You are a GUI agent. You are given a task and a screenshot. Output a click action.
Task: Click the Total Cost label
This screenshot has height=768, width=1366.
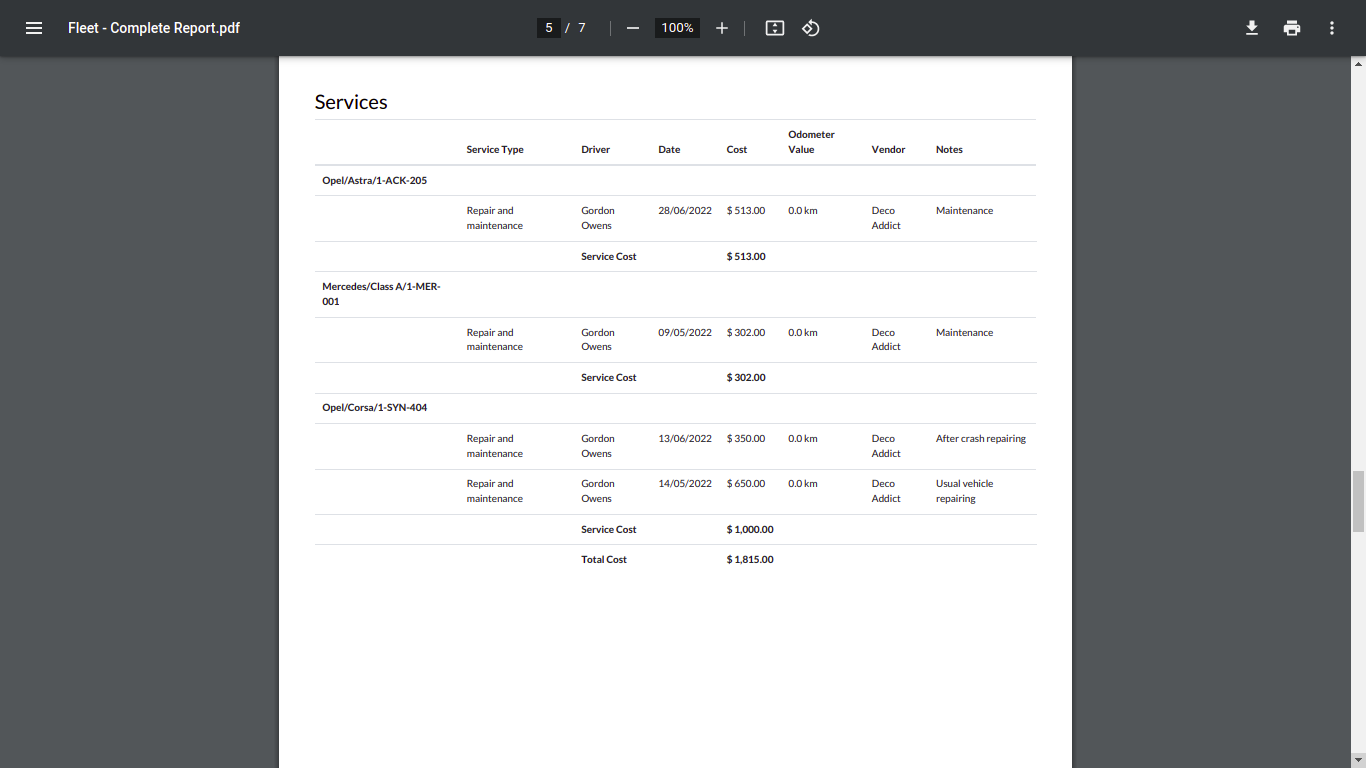(x=604, y=560)
